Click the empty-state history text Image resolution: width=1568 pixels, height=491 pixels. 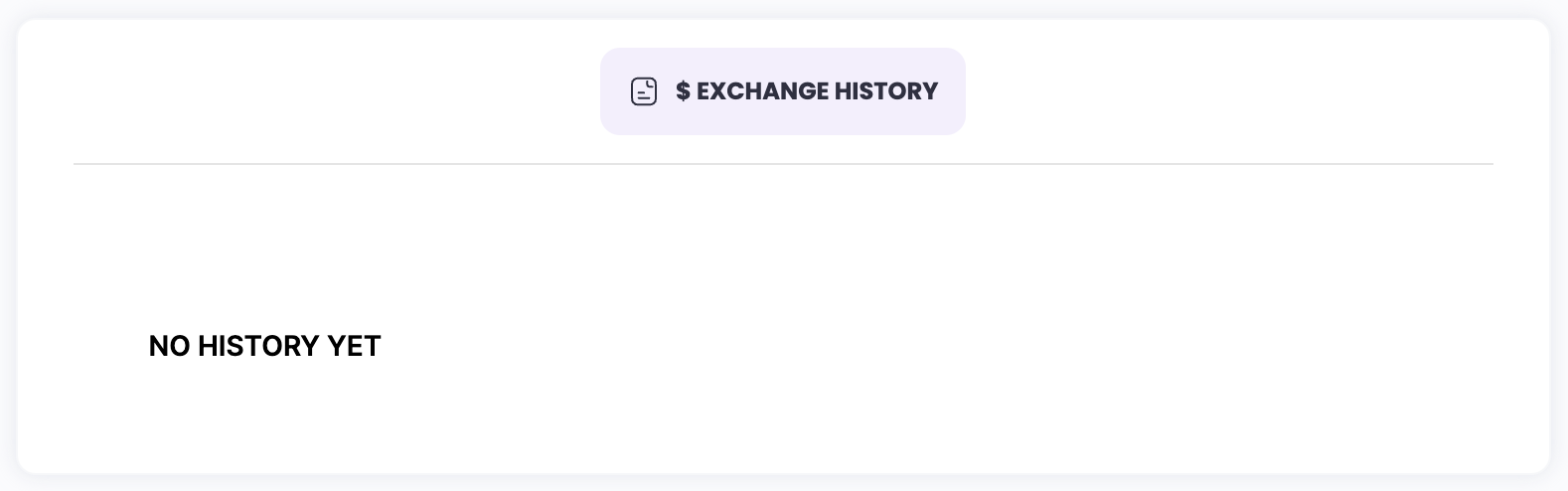[x=264, y=346]
